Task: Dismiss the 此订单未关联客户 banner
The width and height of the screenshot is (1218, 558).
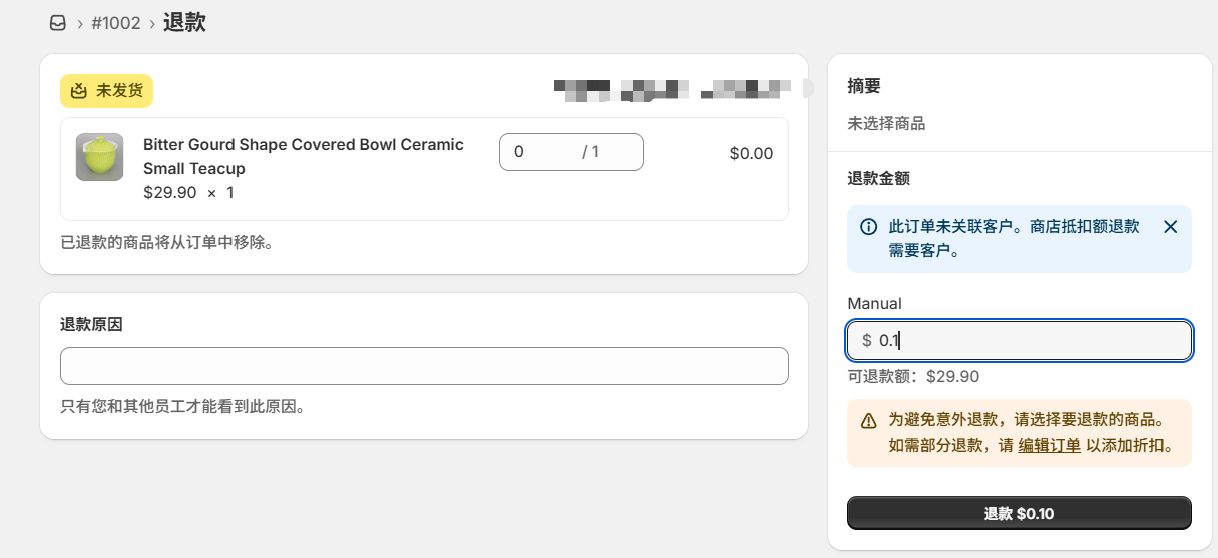Action: (x=1171, y=227)
